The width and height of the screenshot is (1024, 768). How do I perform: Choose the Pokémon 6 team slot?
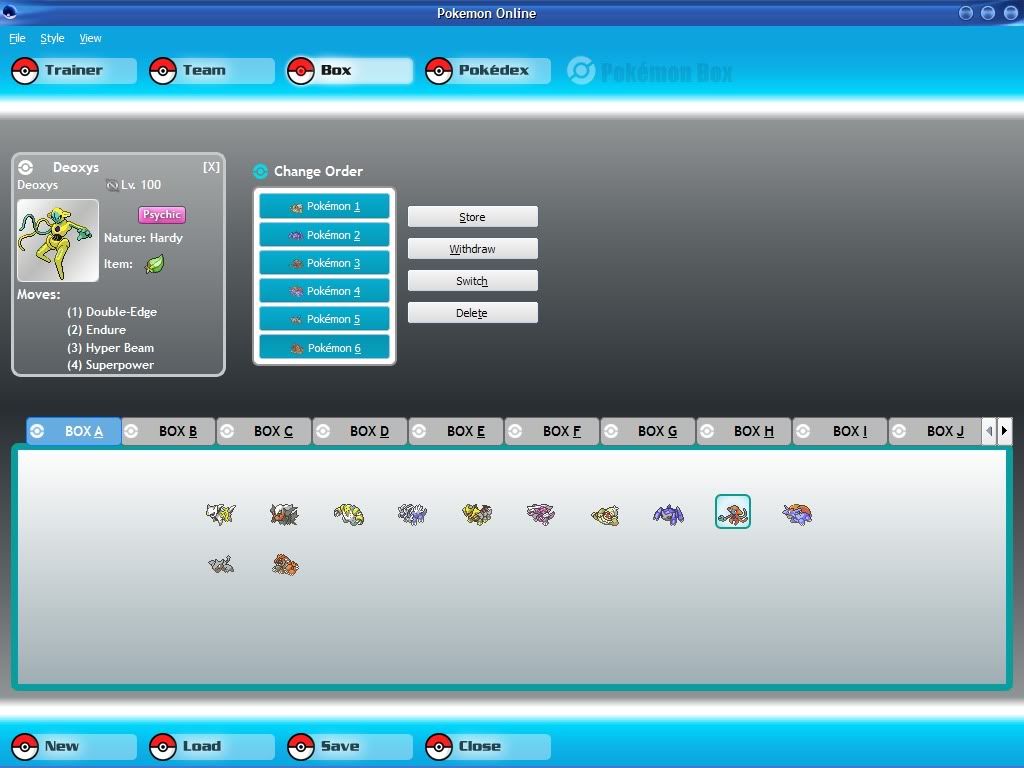pos(325,348)
